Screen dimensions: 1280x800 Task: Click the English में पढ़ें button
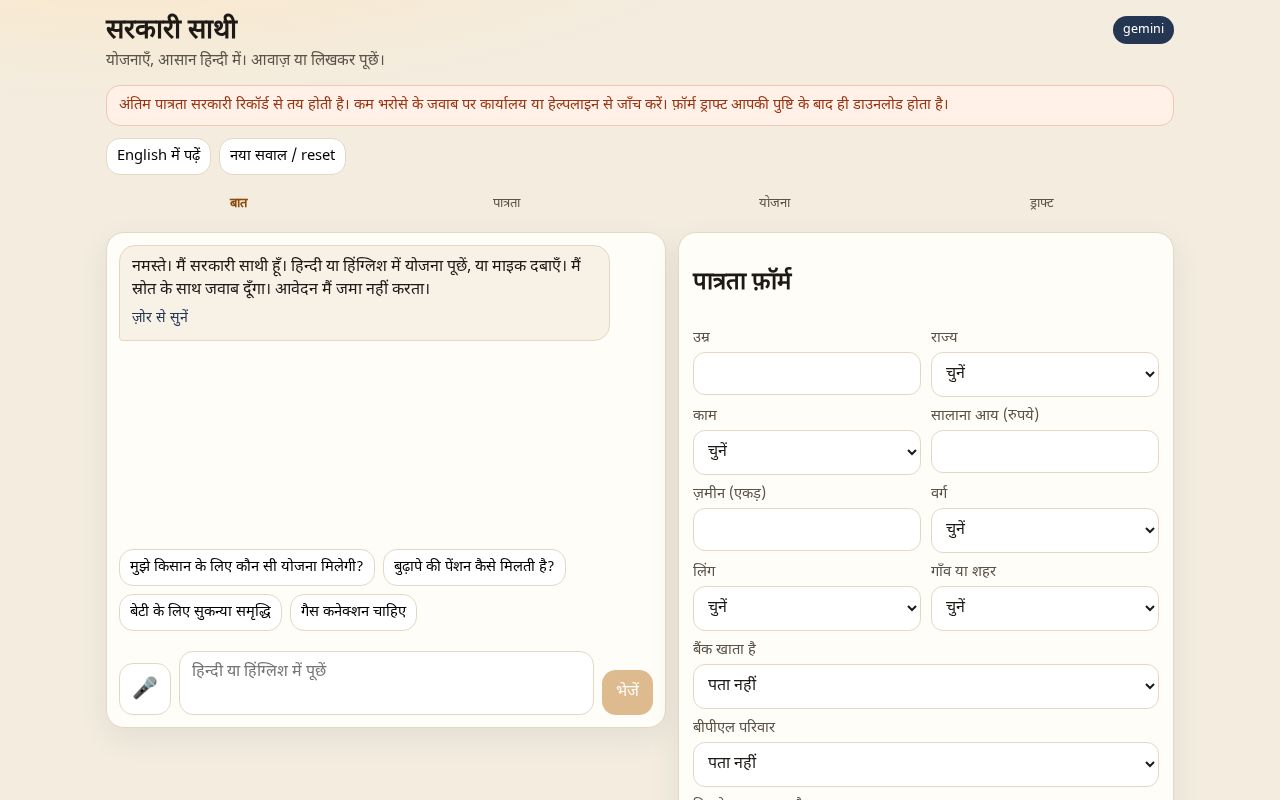point(158,156)
